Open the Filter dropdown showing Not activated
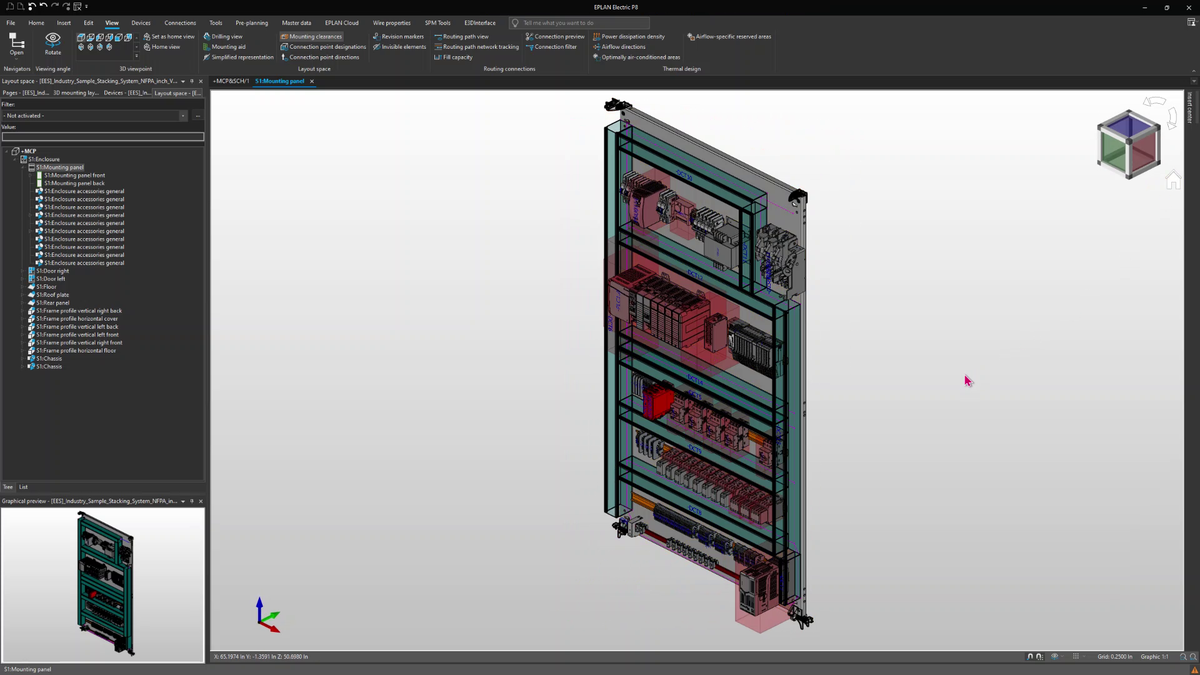This screenshot has width=1200, height=675. tap(183, 115)
